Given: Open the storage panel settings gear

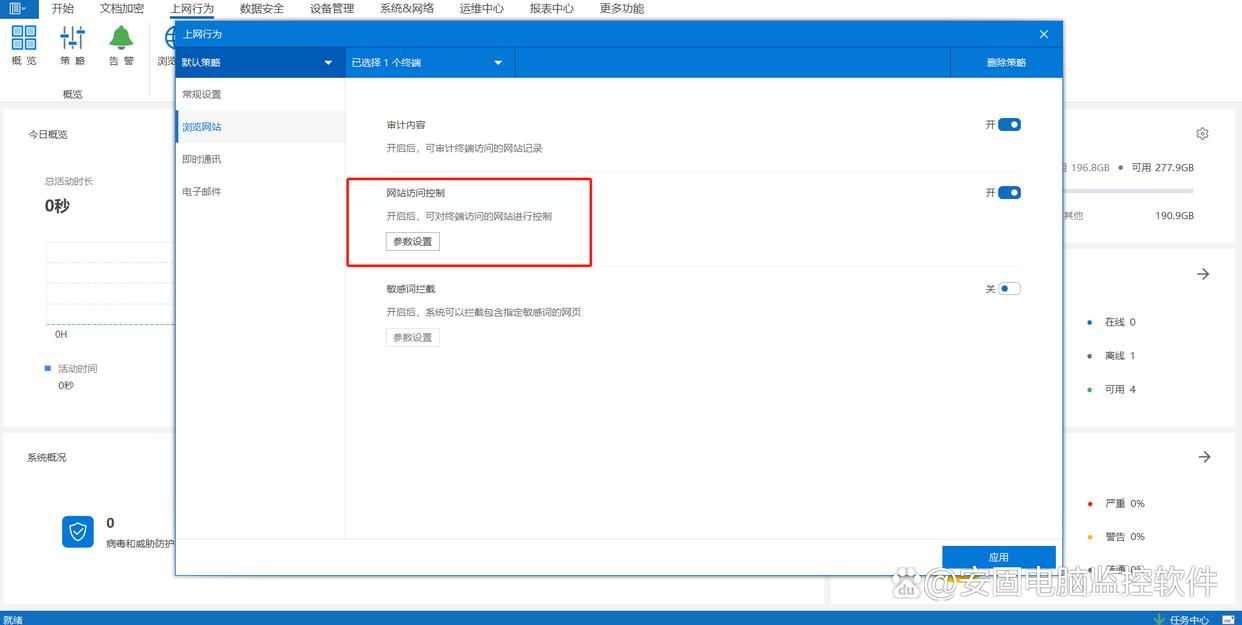Looking at the screenshot, I should point(1202,134).
